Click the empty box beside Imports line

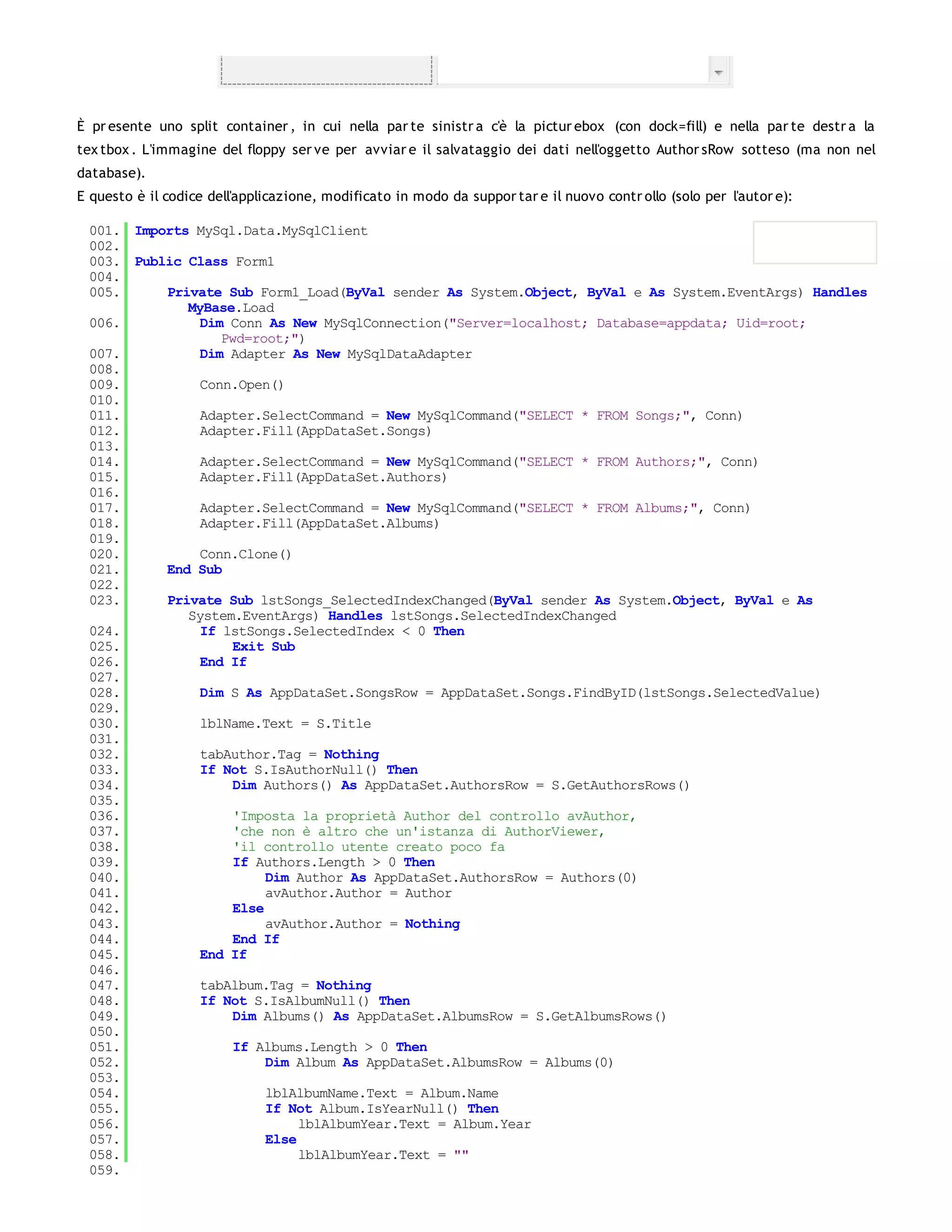click(x=814, y=243)
